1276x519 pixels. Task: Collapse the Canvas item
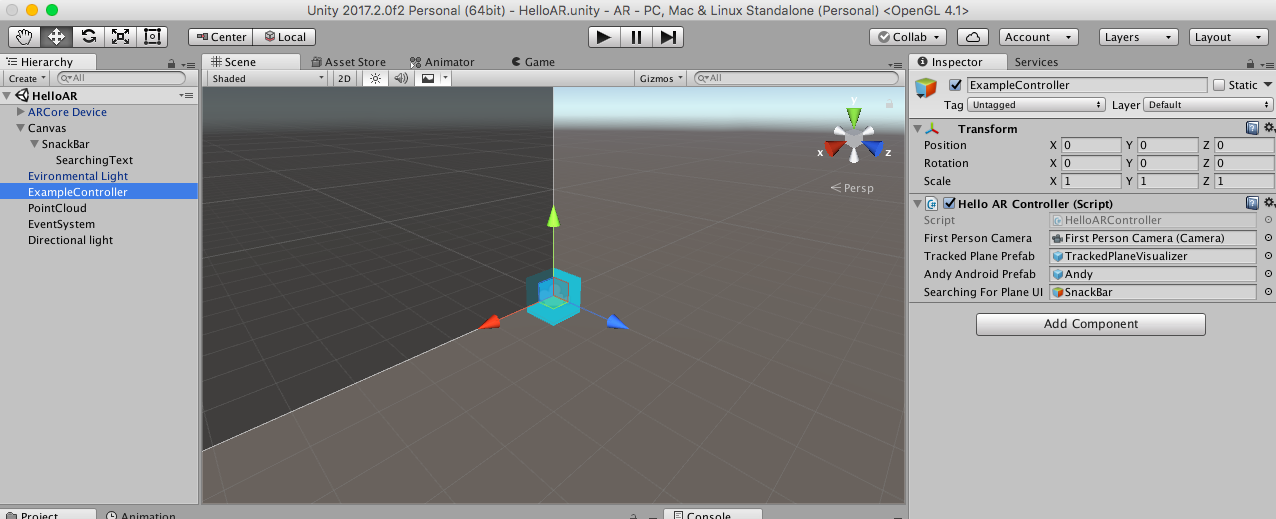pos(21,128)
